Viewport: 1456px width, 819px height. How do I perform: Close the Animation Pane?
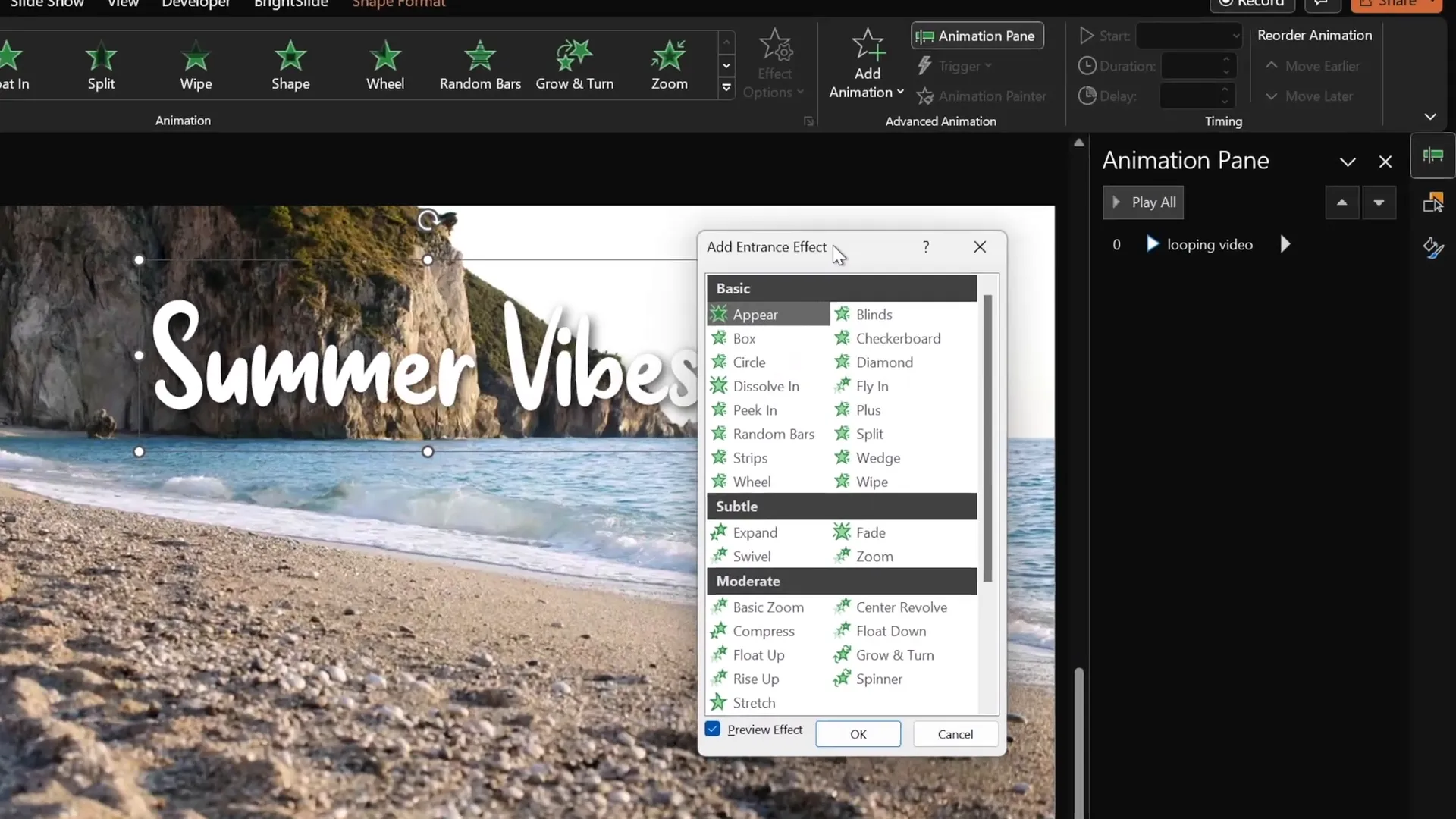(1385, 162)
